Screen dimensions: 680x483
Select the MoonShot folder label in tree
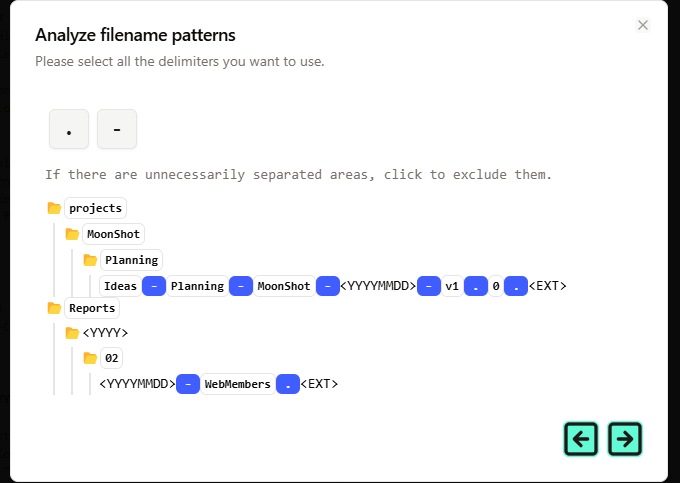coord(114,234)
